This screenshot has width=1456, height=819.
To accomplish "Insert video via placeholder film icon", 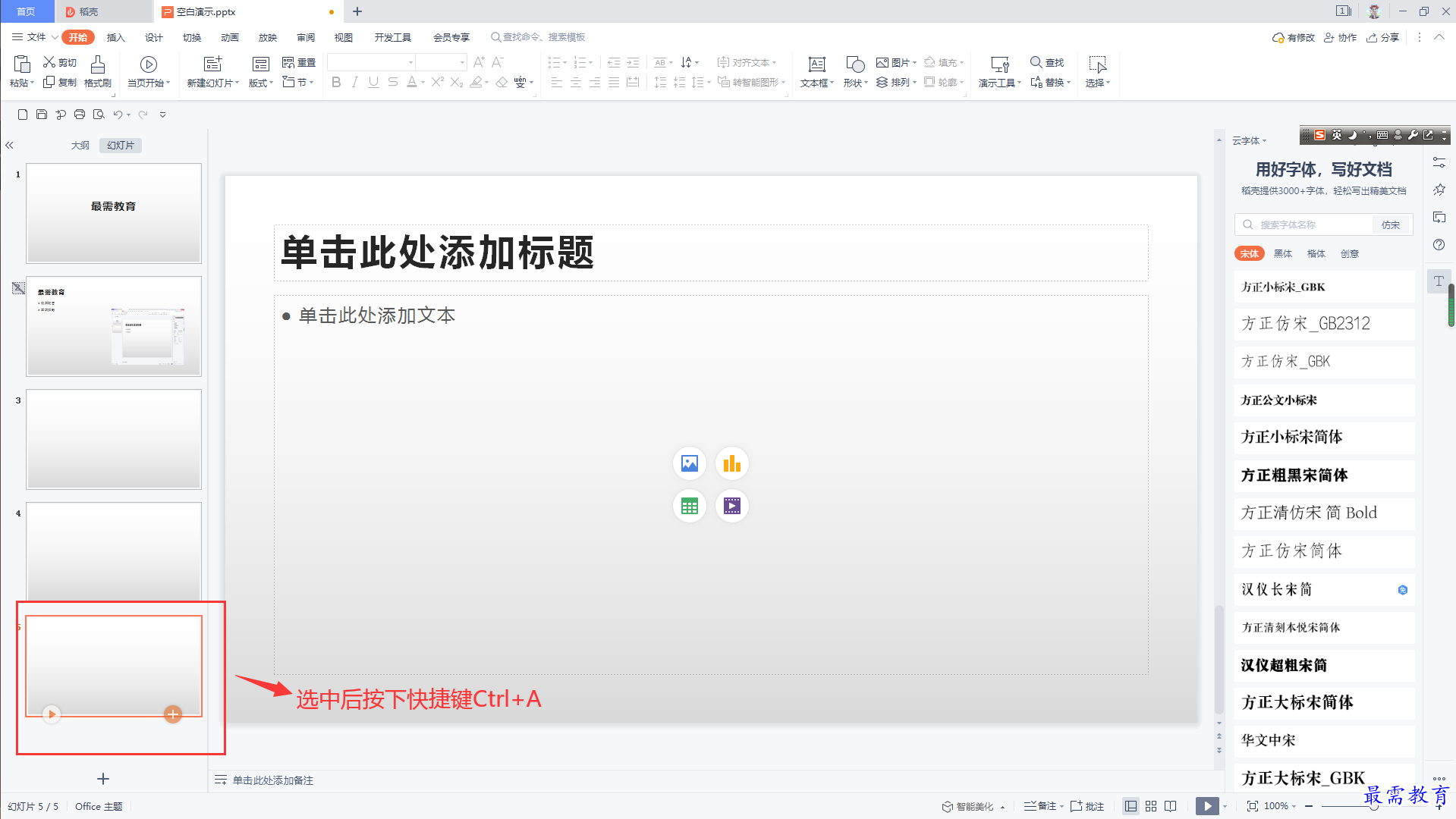I will 731,506.
